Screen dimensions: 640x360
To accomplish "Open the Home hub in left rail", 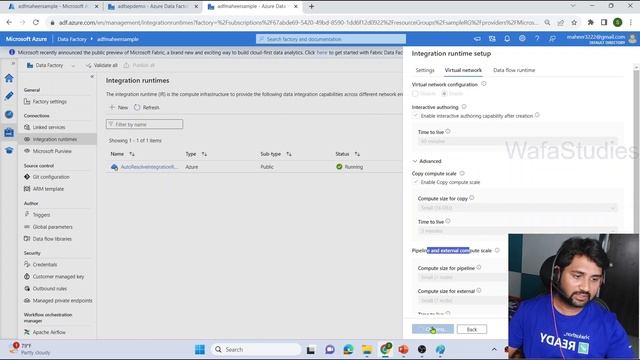I will pos(9,78).
